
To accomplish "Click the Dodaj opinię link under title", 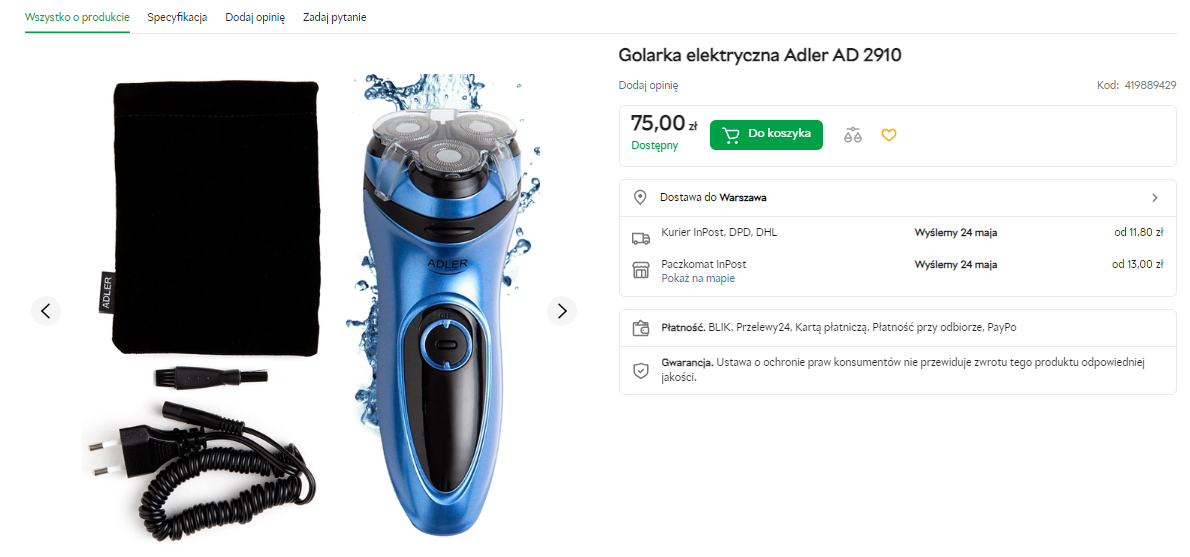I will [x=648, y=85].
